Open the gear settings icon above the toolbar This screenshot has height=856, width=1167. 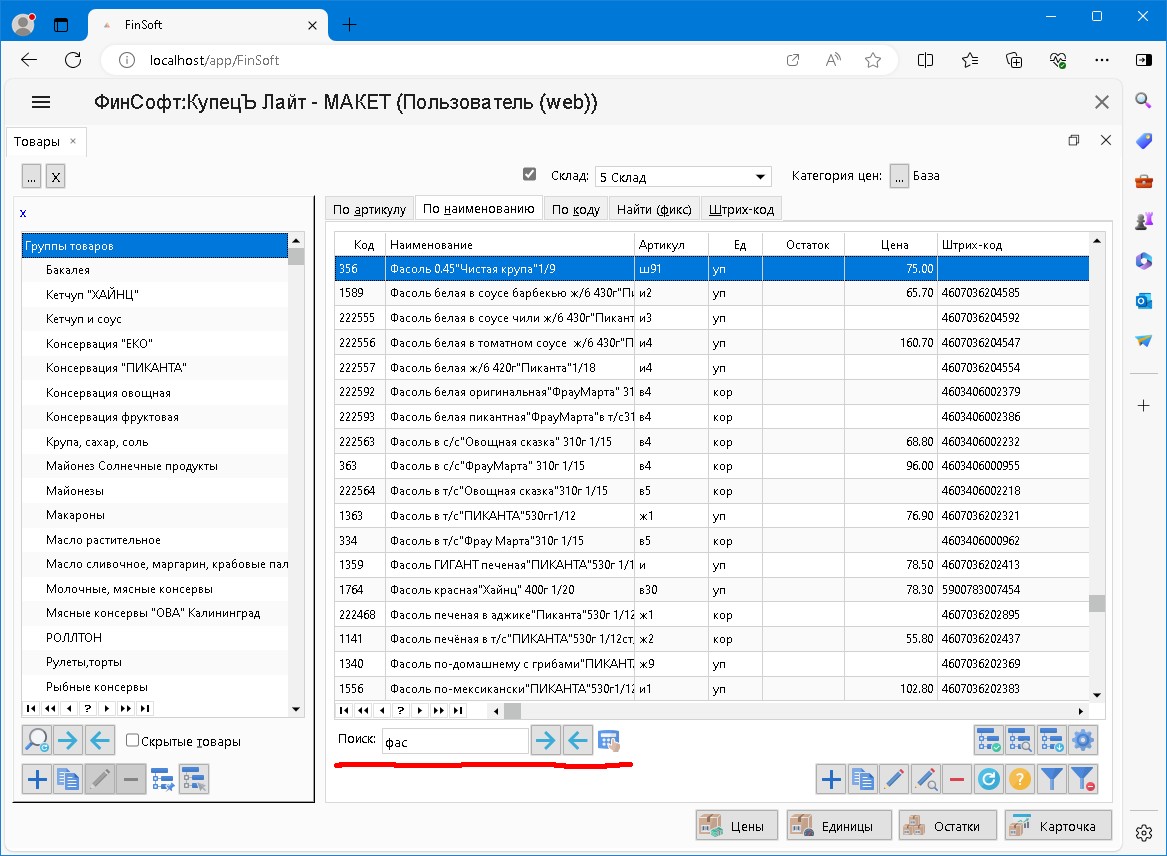(1083, 740)
